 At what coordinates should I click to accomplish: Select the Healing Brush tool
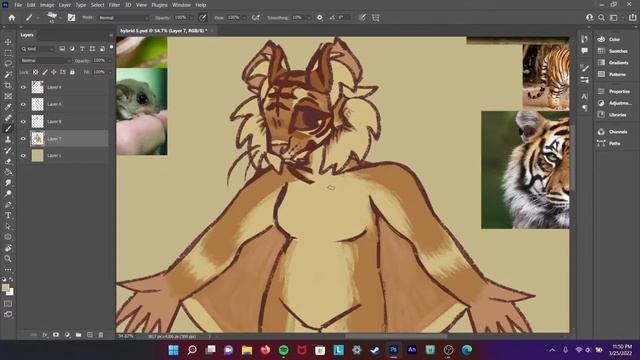pyautogui.click(x=8, y=118)
